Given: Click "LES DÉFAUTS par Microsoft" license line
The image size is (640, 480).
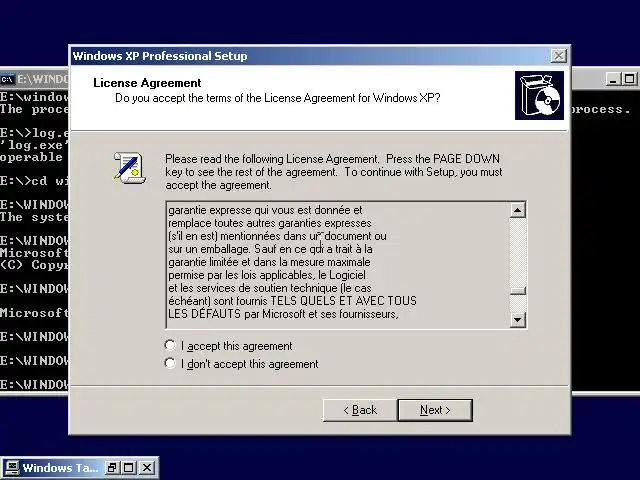Looking at the screenshot, I should click(x=283, y=314).
